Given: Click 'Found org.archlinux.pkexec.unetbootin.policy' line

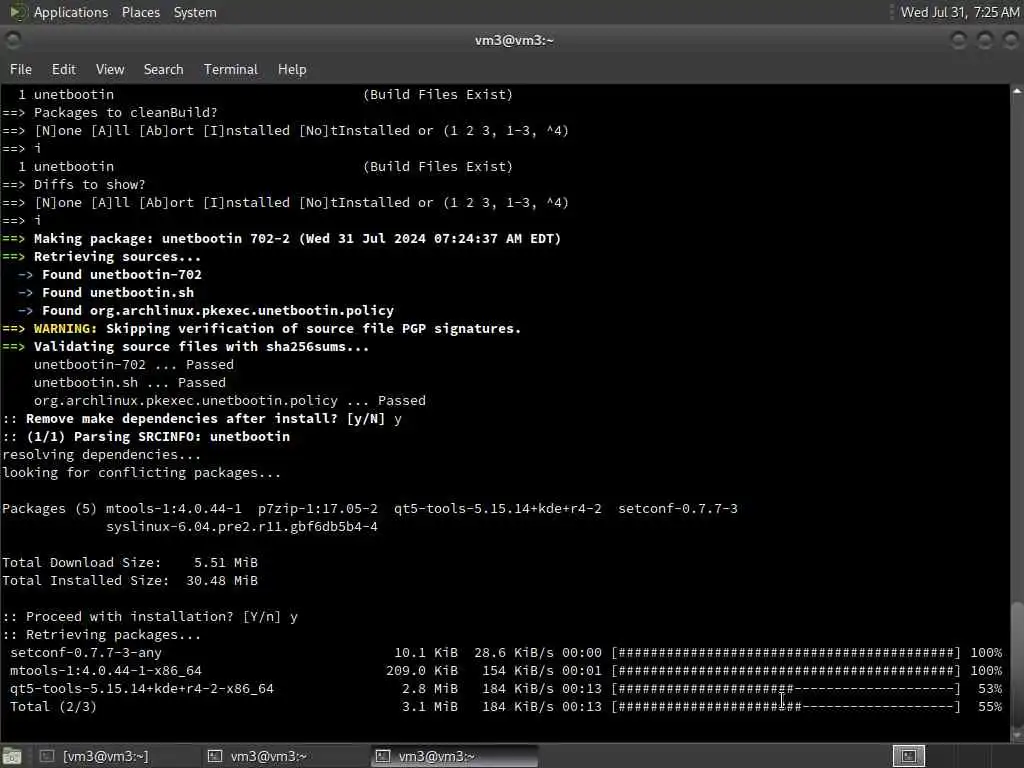Looking at the screenshot, I should click(x=206, y=311).
